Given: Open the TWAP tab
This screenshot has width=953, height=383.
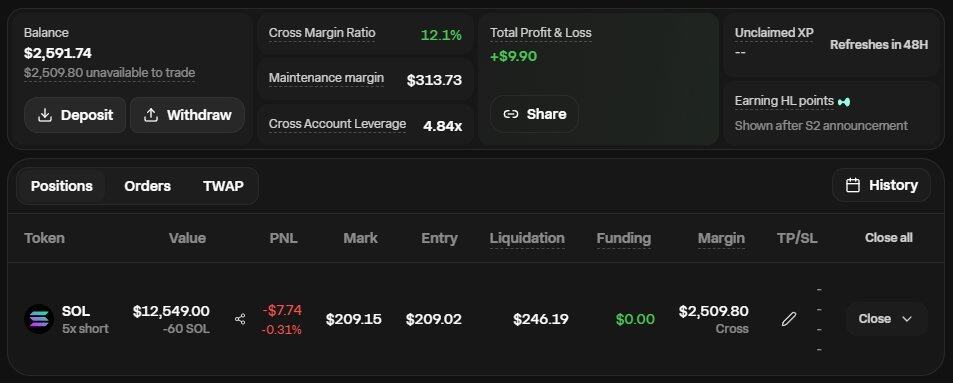Looking at the screenshot, I should 223,186.
